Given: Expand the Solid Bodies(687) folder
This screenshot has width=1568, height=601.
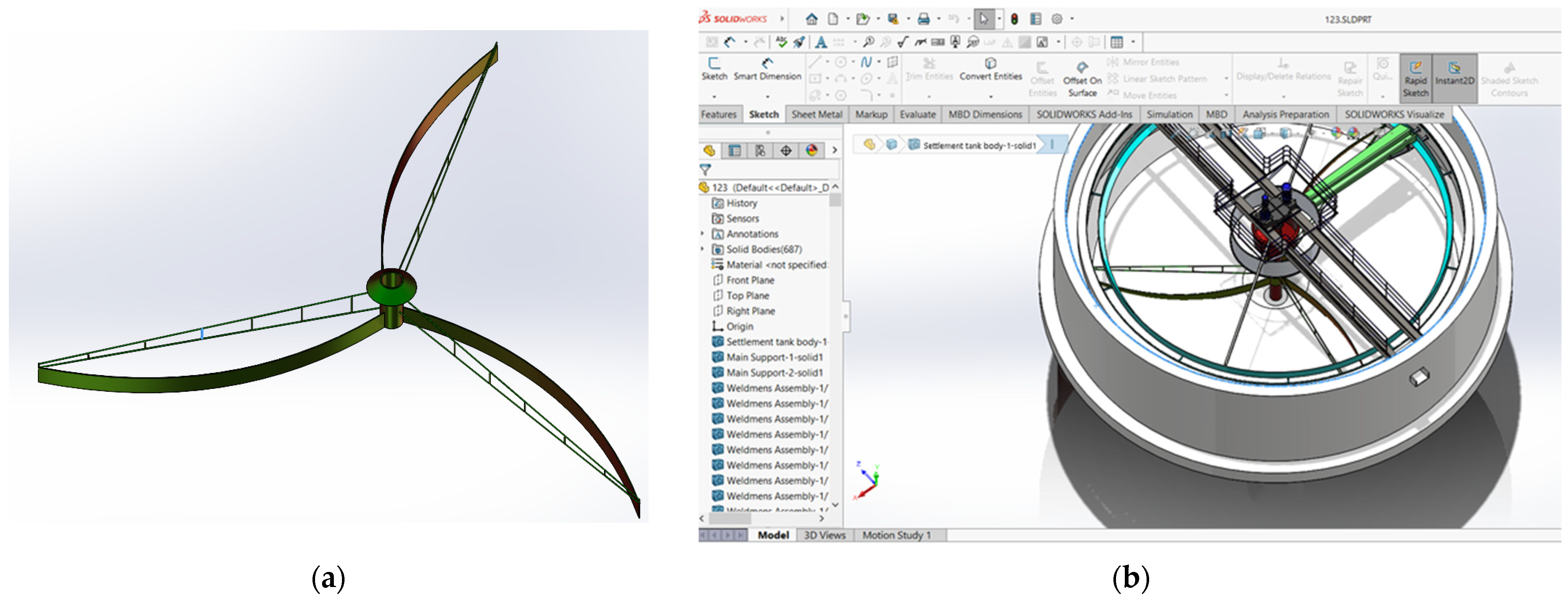Looking at the screenshot, I should pos(702,249).
